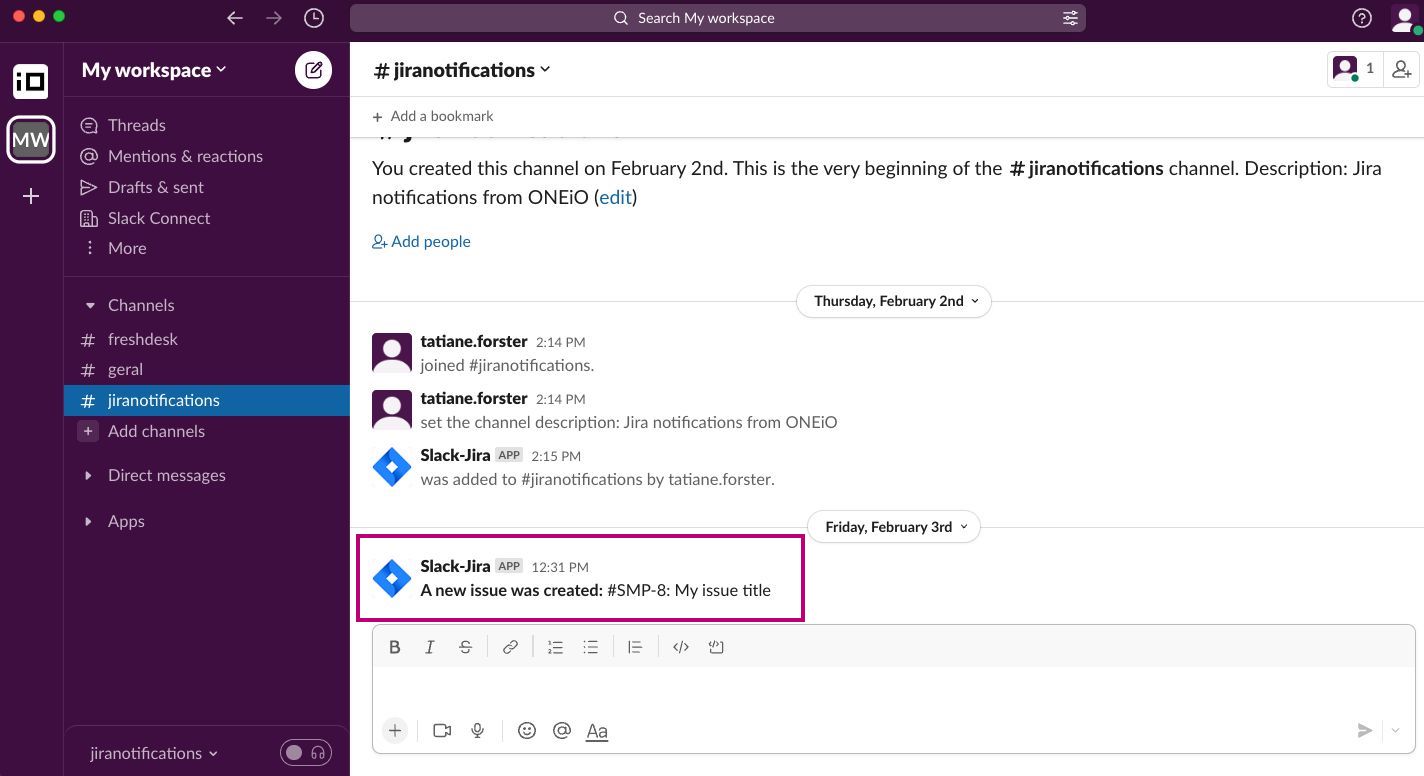
Task: Record an audio clip with microphone
Action: [x=478, y=731]
